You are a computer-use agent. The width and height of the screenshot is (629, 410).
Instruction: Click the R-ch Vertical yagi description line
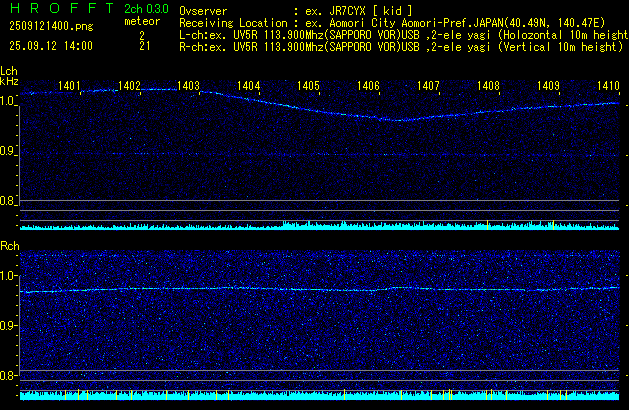tap(401, 47)
